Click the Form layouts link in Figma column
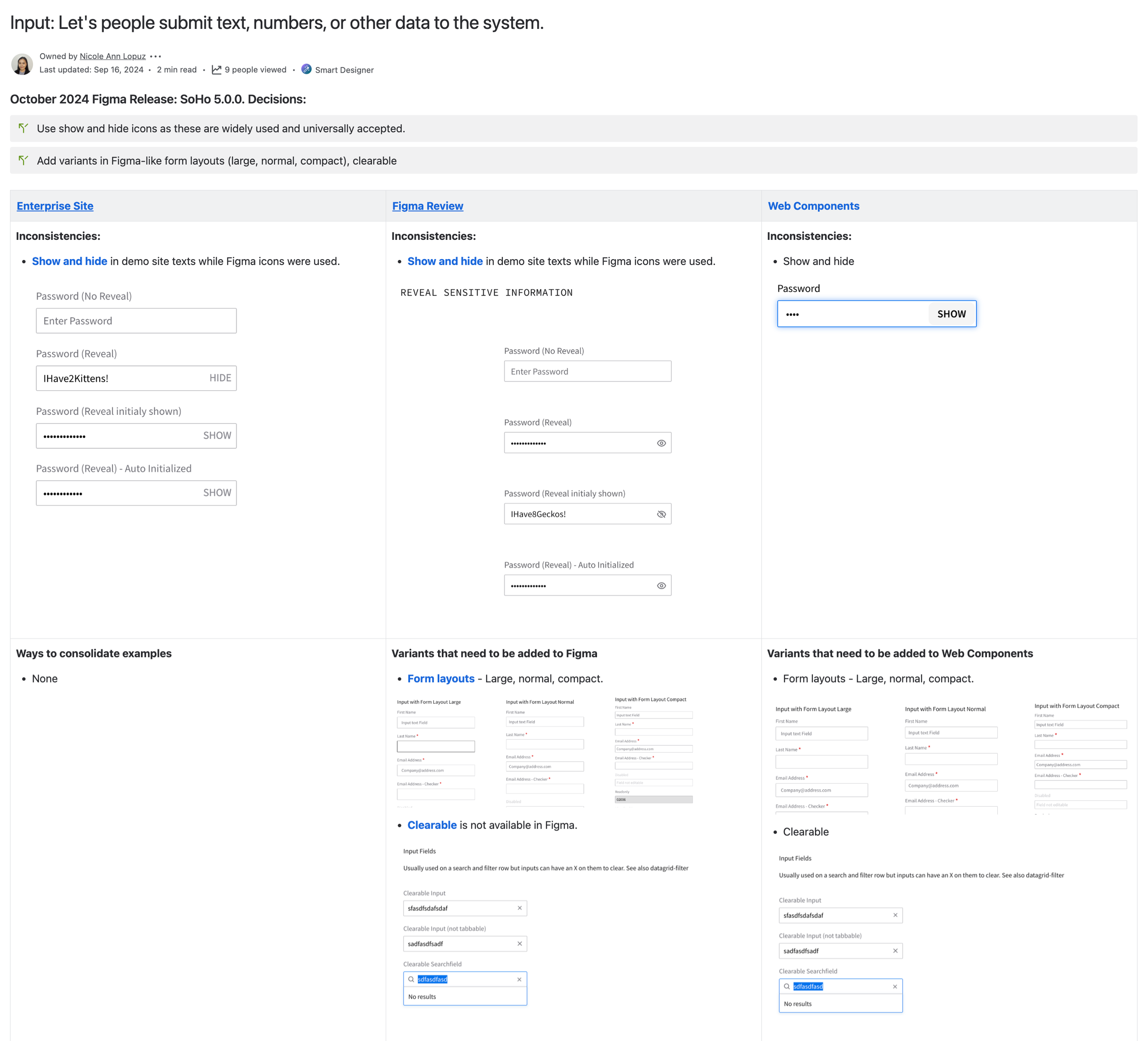This screenshot has width=1148, height=1041. tap(441, 679)
